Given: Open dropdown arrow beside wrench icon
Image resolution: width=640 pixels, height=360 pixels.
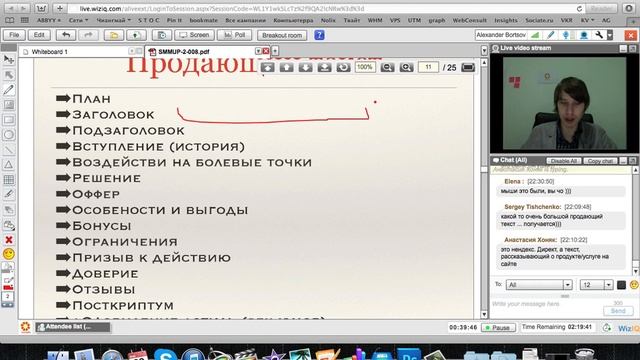Looking at the screenshot, I should 610,35.
